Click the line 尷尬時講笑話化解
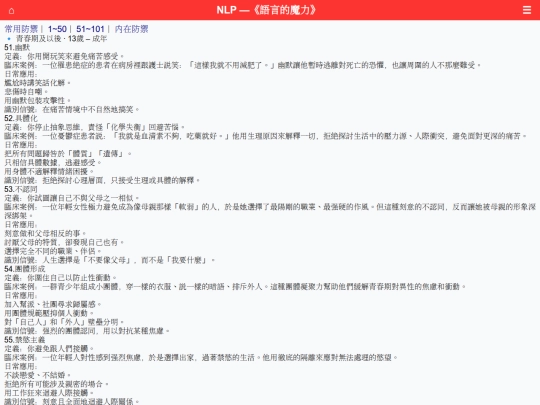This screenshot has width=540, height=405. pyautogui.click(x=37, y=83)
